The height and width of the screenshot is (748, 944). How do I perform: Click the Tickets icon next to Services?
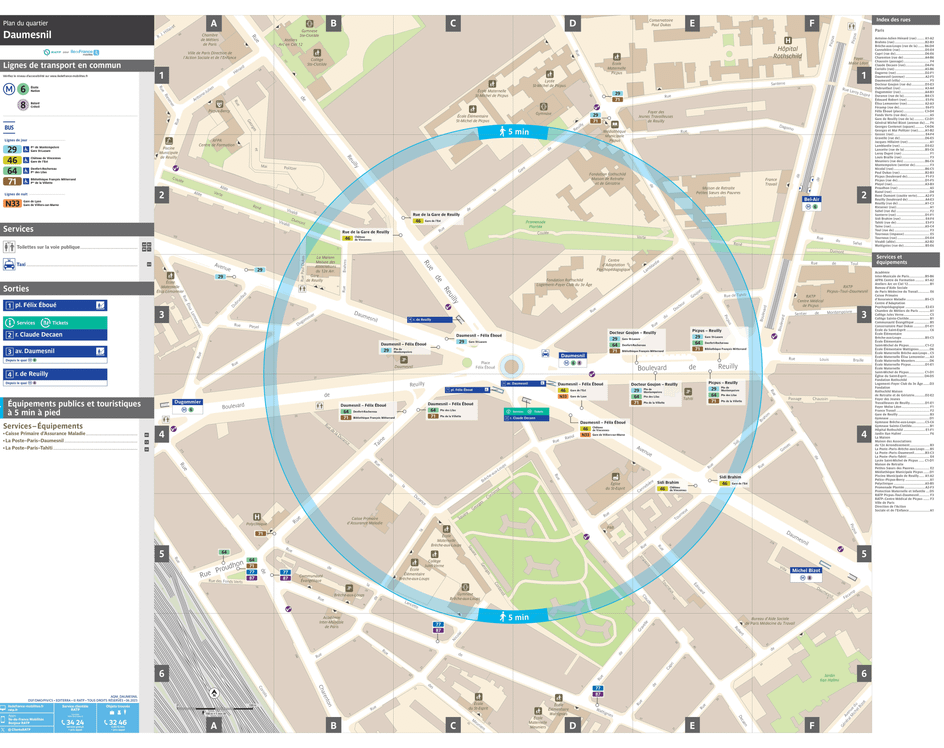click(x=45, y=322)
